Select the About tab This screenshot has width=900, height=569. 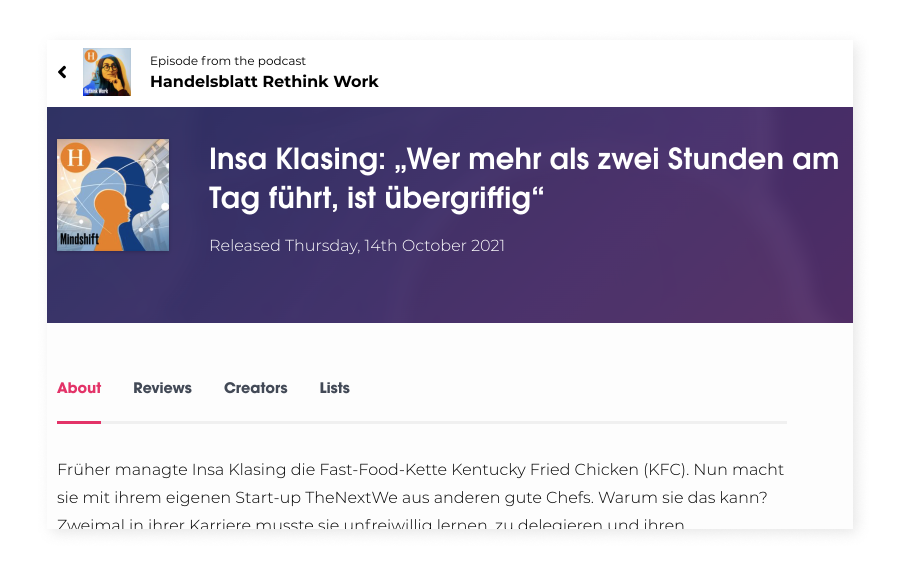79,388
